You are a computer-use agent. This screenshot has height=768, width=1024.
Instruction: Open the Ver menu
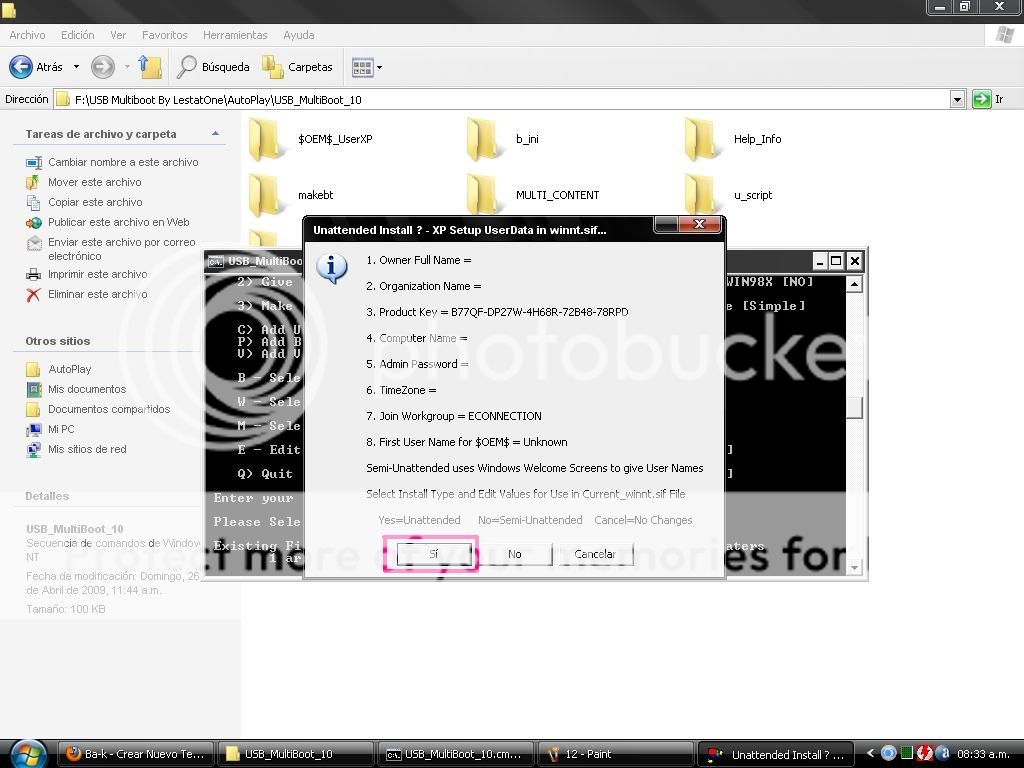coord(118,35)
